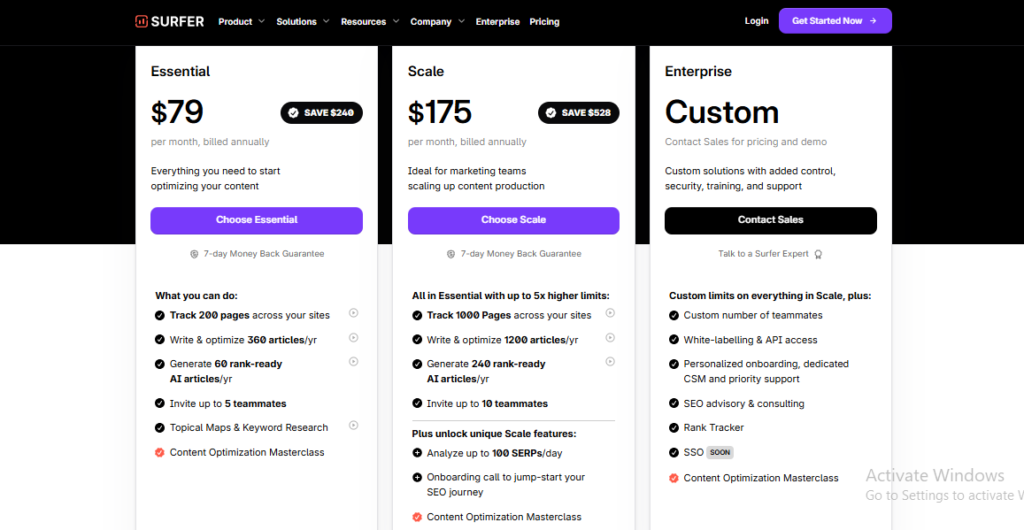Click the award icon beside Talk to a Surfer Expert
1024x530 pixels.
point(818,255)
